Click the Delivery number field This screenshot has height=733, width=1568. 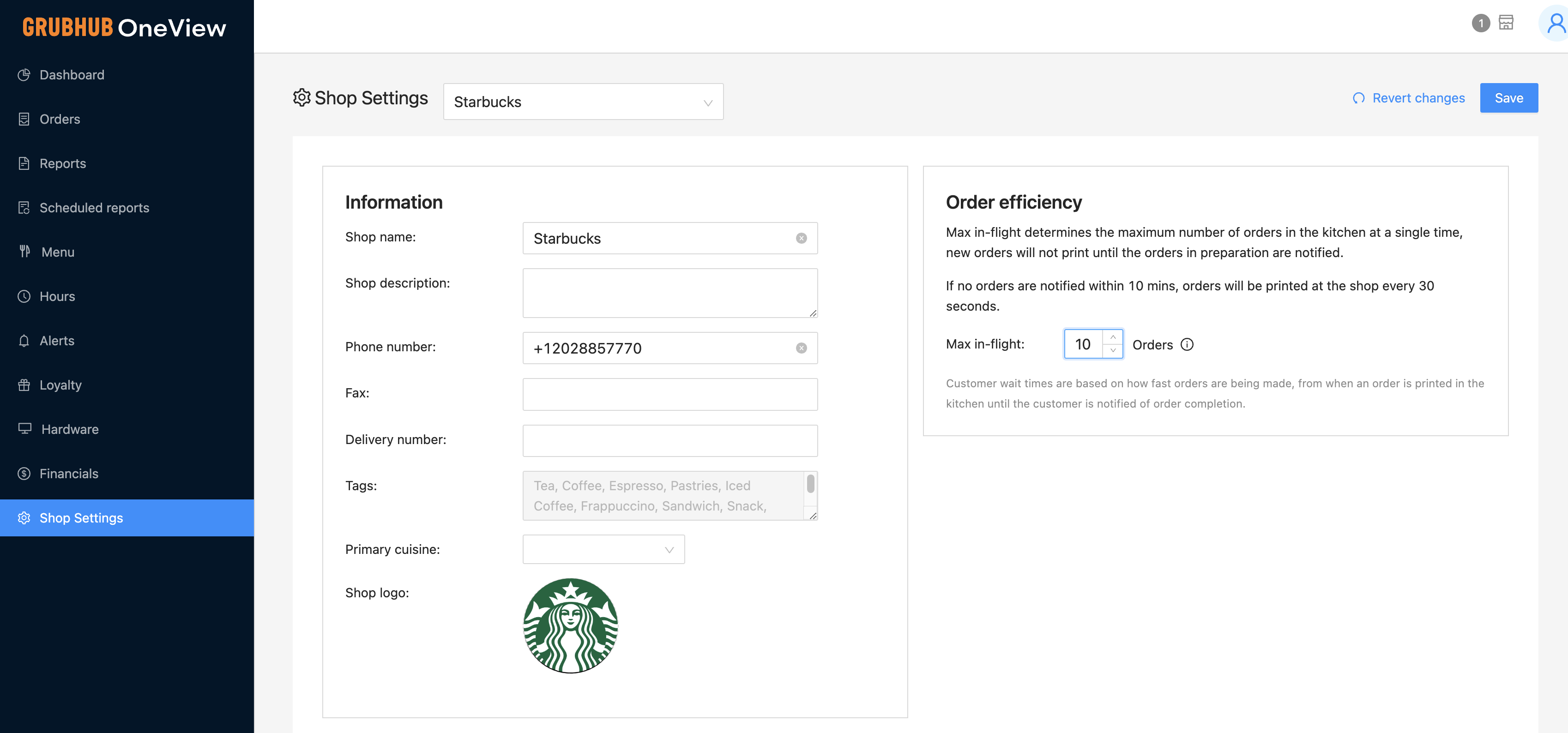pyautogui.click(x=669, y=441)
